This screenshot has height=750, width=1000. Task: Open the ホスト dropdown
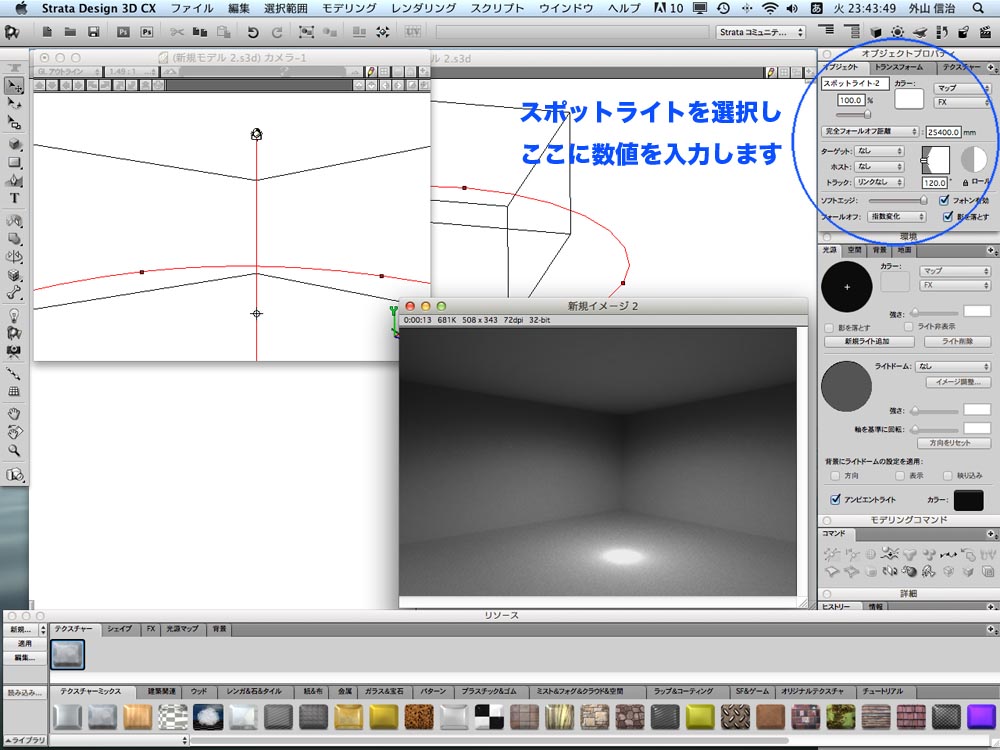pos(879,166)
